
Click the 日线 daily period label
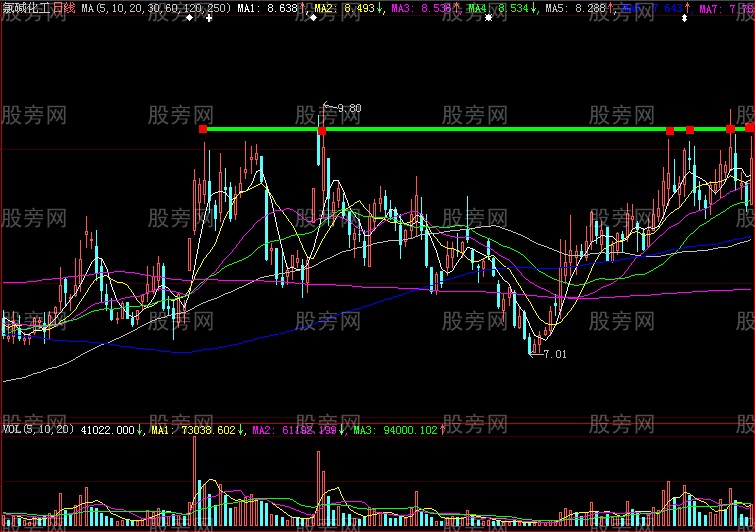(63, 7)
